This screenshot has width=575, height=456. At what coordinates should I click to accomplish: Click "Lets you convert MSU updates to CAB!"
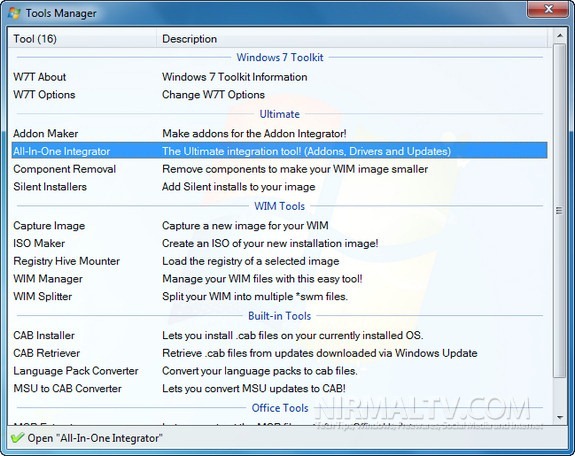point(254,388)
